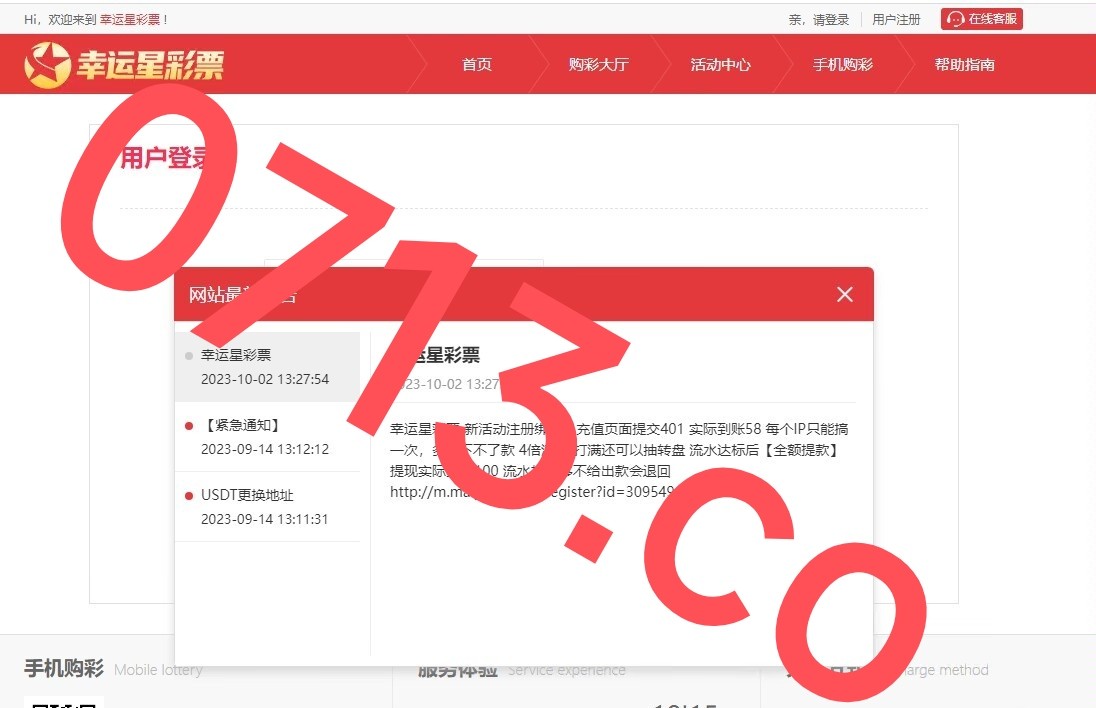
Task: Click the headset icon beside 在线客服
Action: (955, 19)
